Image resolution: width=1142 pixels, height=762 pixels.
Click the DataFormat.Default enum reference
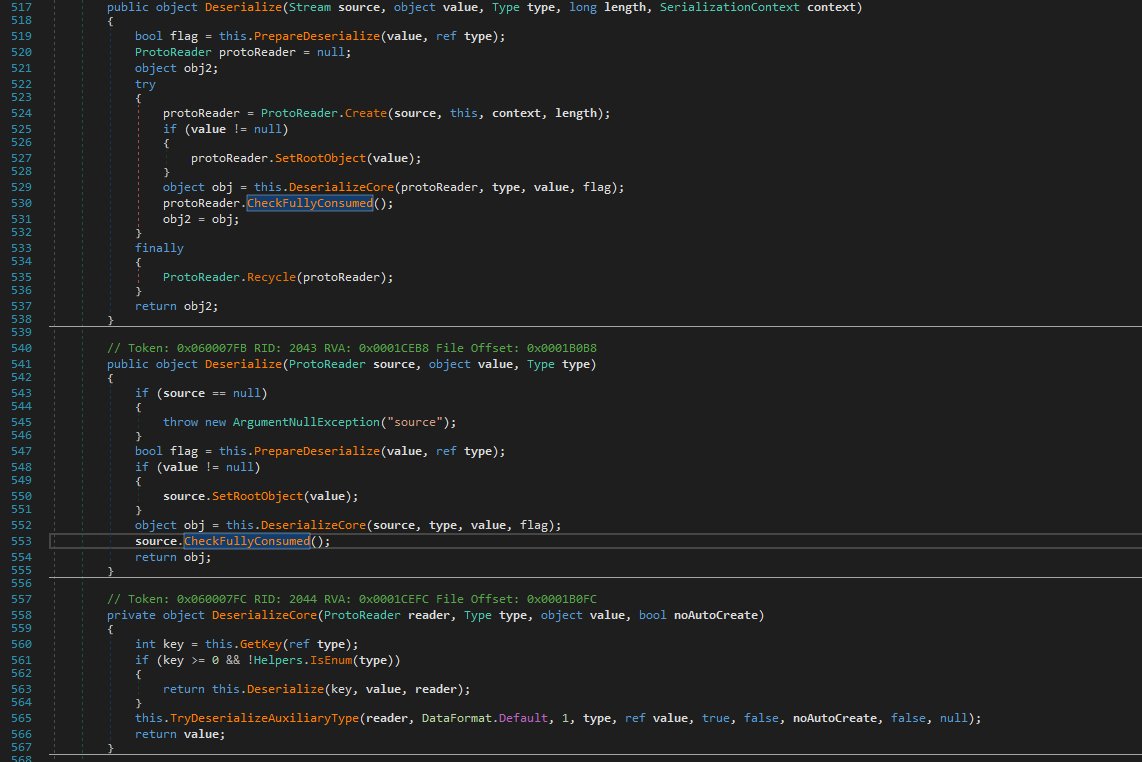(521, 718)
